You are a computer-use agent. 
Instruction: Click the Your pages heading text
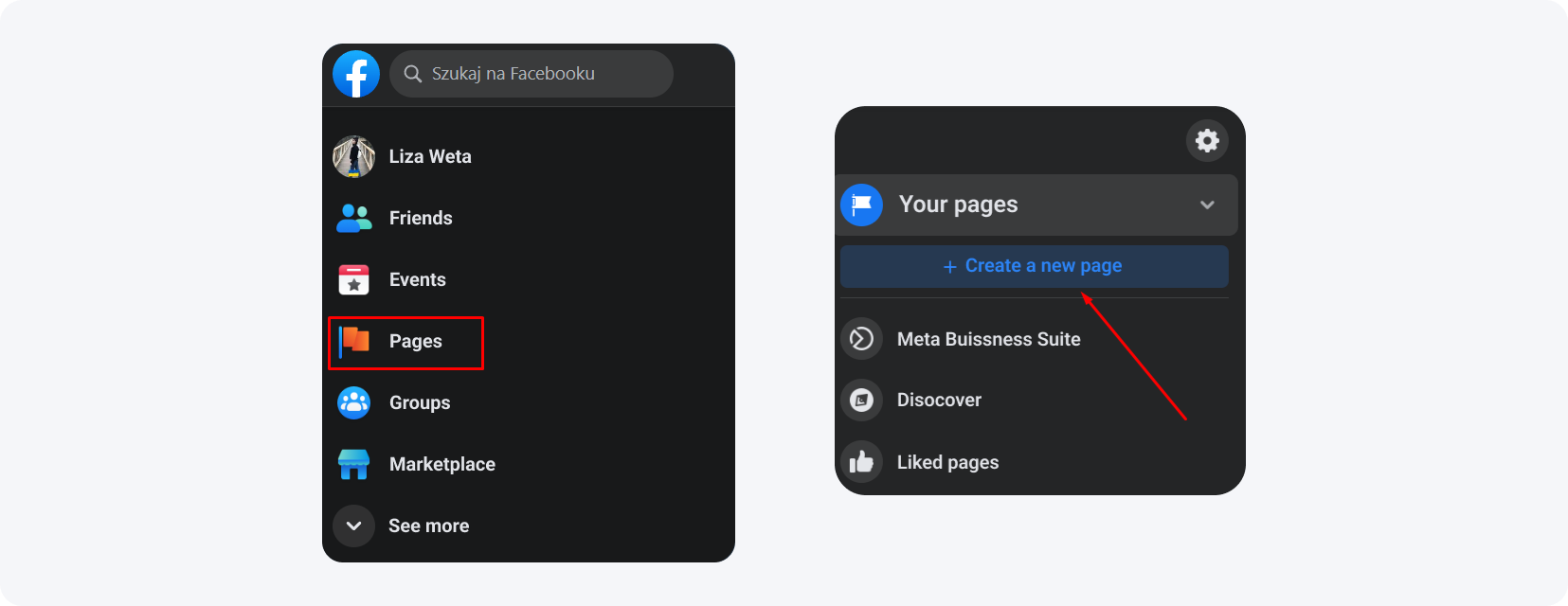click(x=958, y=205)
